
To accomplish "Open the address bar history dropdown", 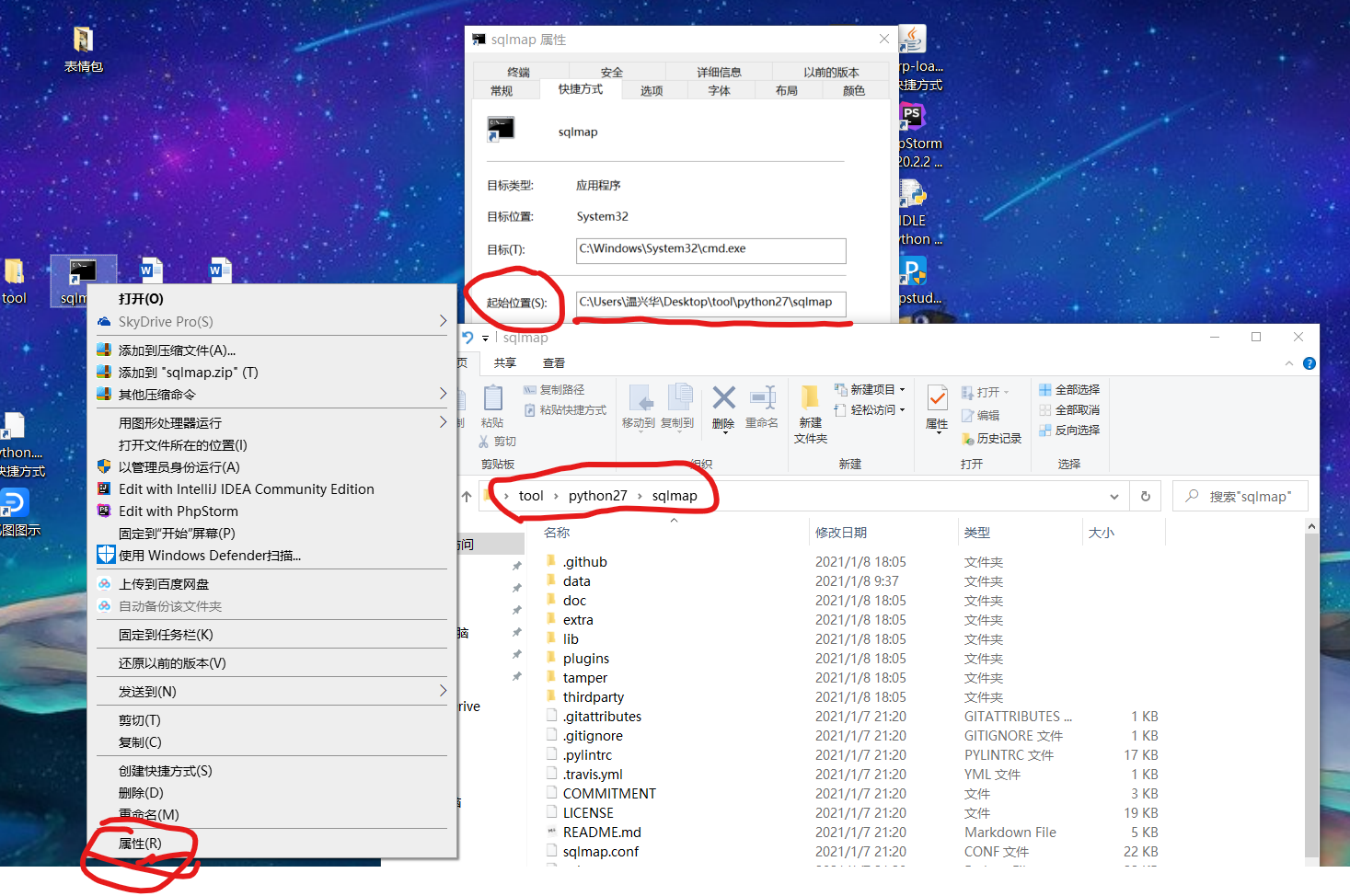I will coord(1114,496).
